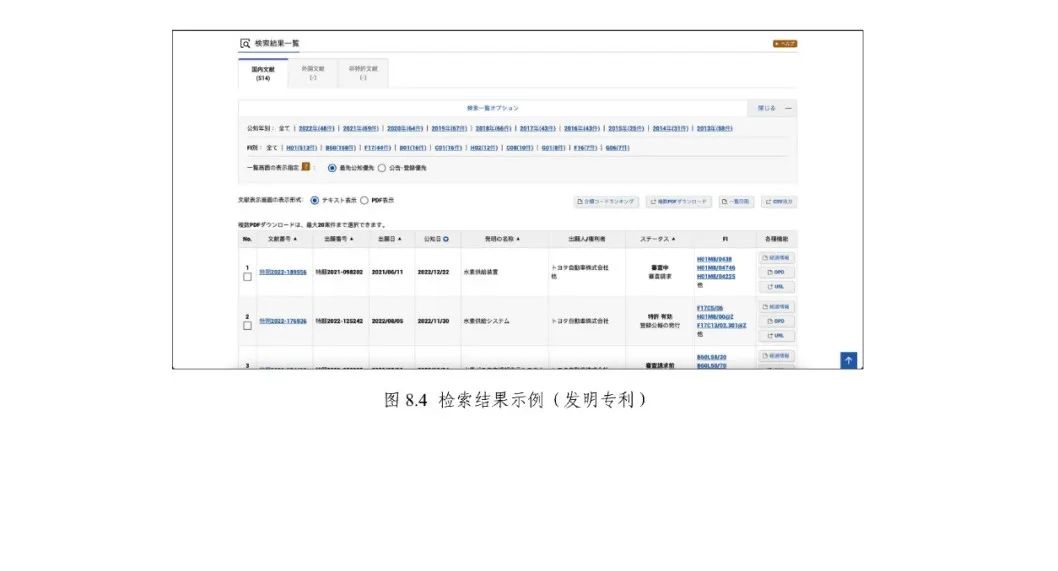The width and height of the screenshot is (1058, 571).
Task: Select the 公告・登録優先 radio button
Action: pyautogui.click(x=381, y=168)
